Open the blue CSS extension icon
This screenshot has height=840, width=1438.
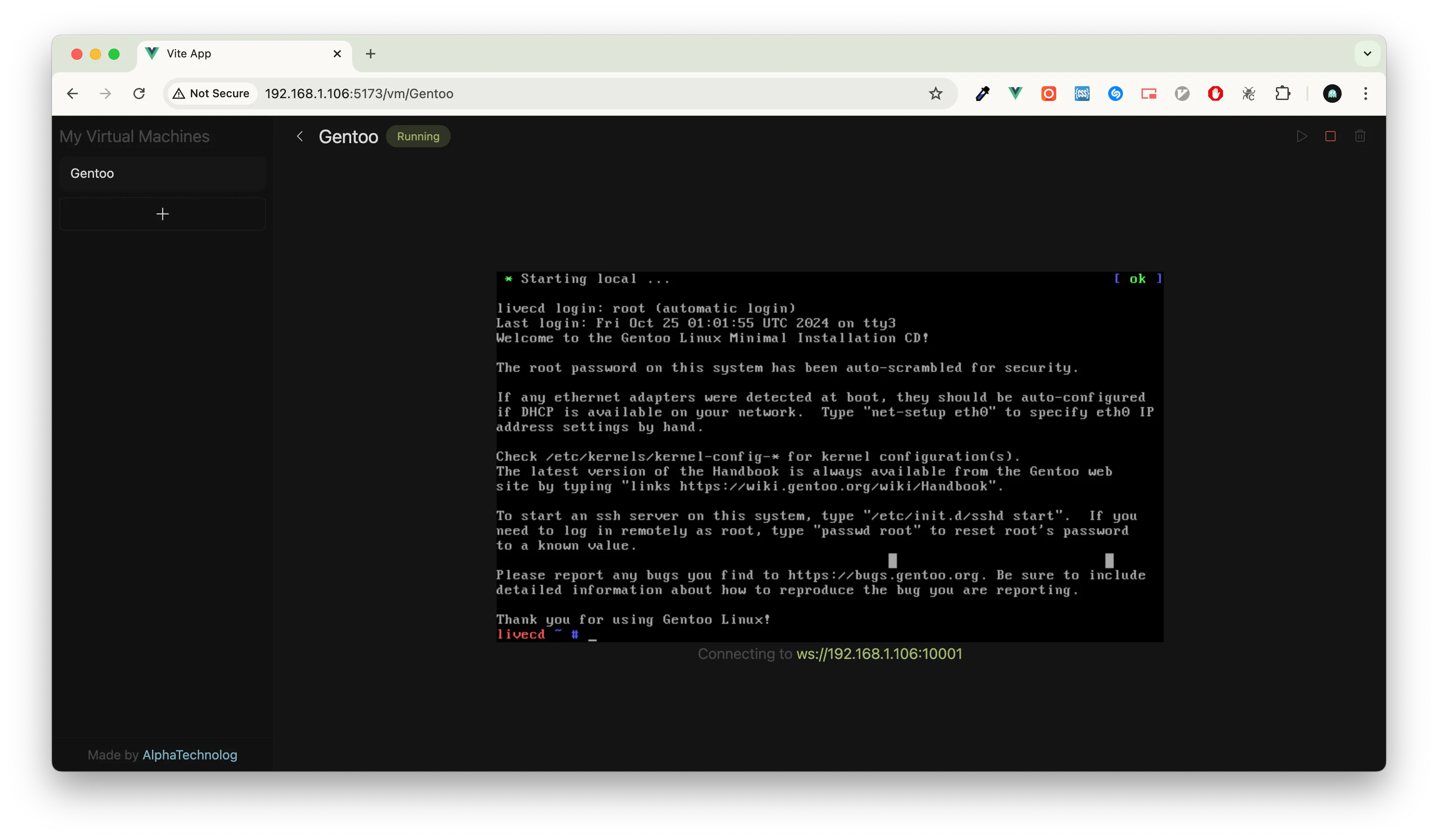(x=1082, y=94)
